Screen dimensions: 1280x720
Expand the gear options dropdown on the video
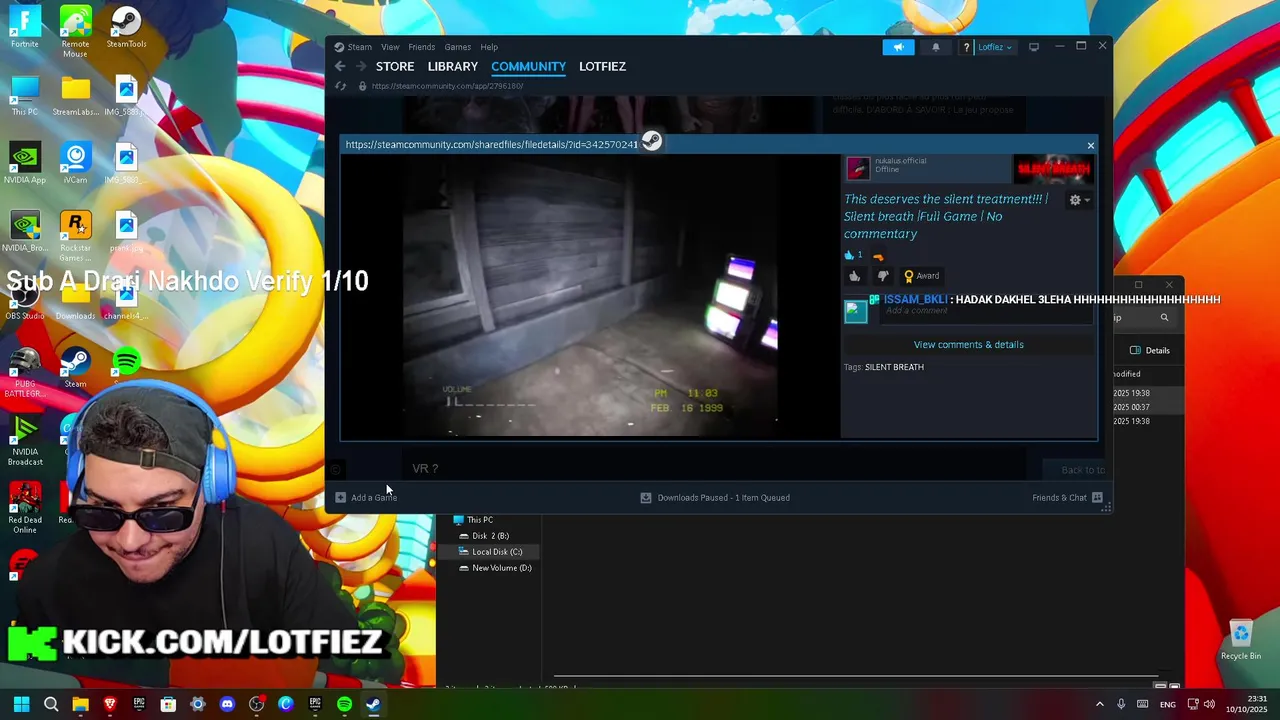tap(1079, 200)
